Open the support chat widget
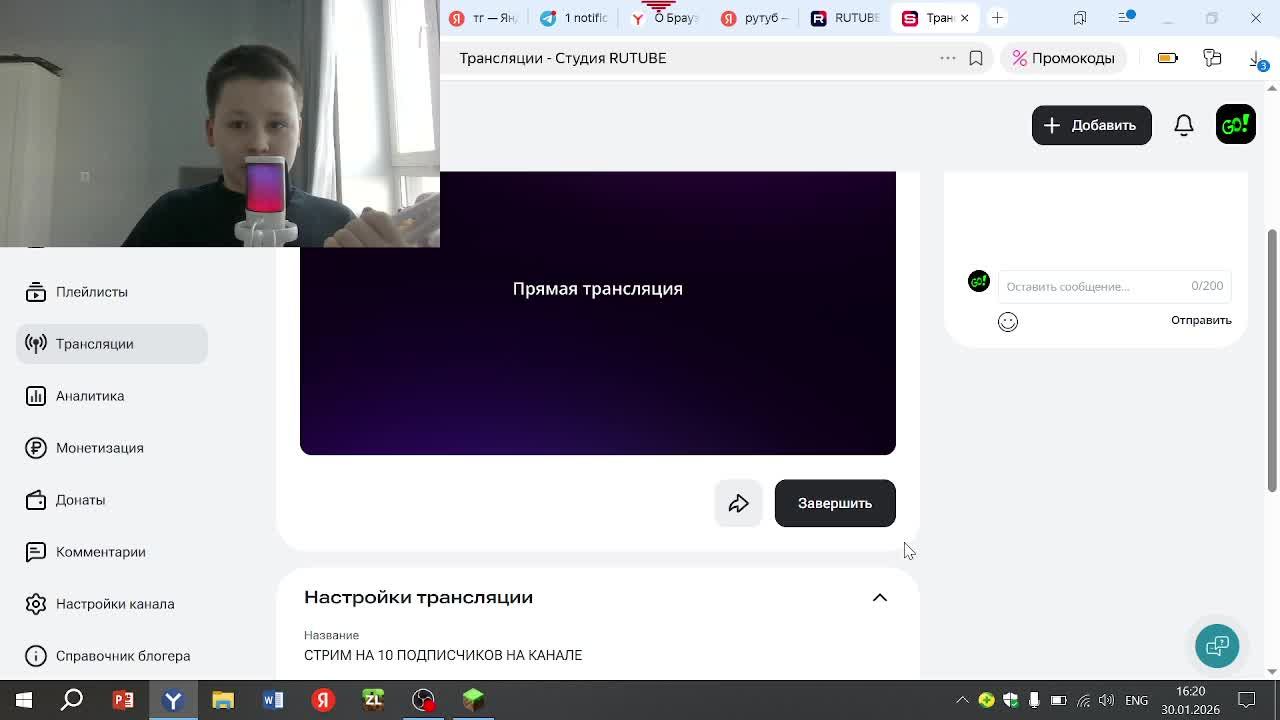 tap(1217, 646)
